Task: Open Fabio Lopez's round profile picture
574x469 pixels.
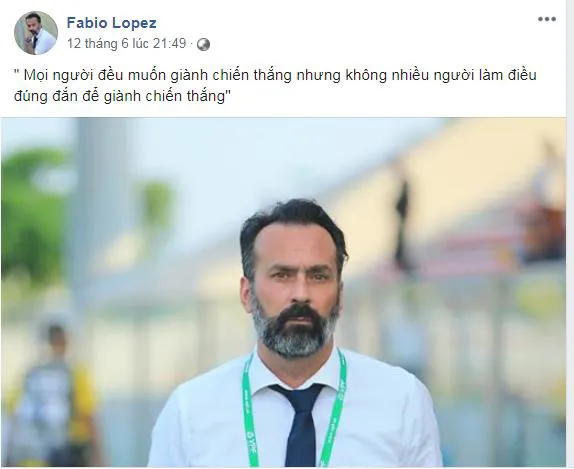Action: click(x=36, y=33)
